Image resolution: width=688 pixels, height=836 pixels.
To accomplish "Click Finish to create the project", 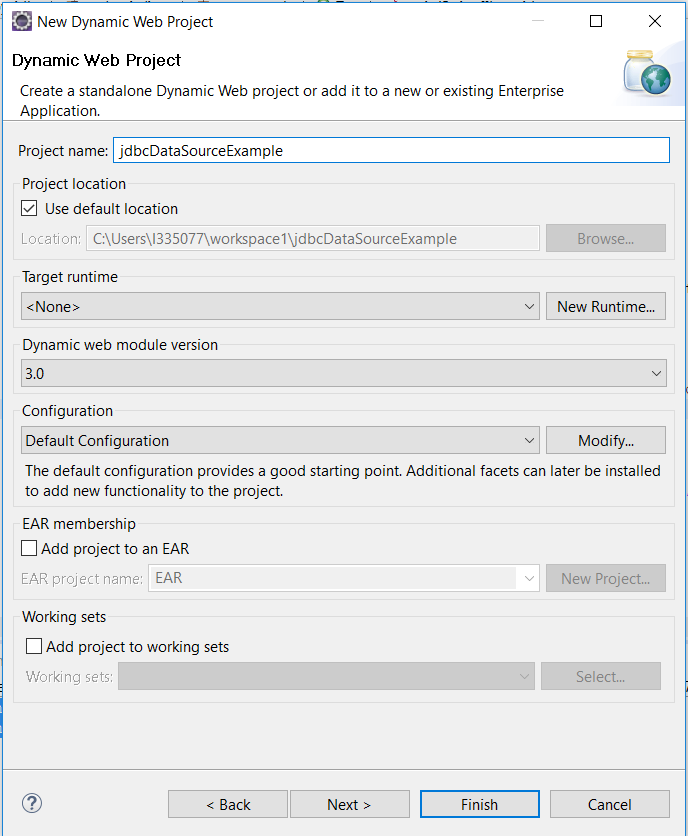I will 479,804.
